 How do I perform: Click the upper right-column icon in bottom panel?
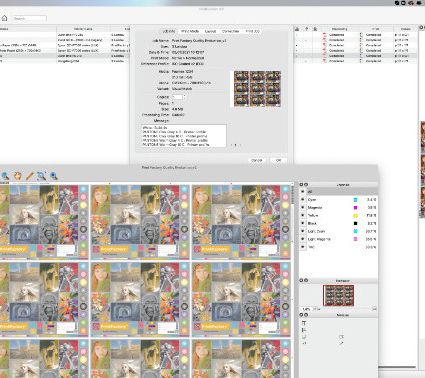tap(341, 337)
